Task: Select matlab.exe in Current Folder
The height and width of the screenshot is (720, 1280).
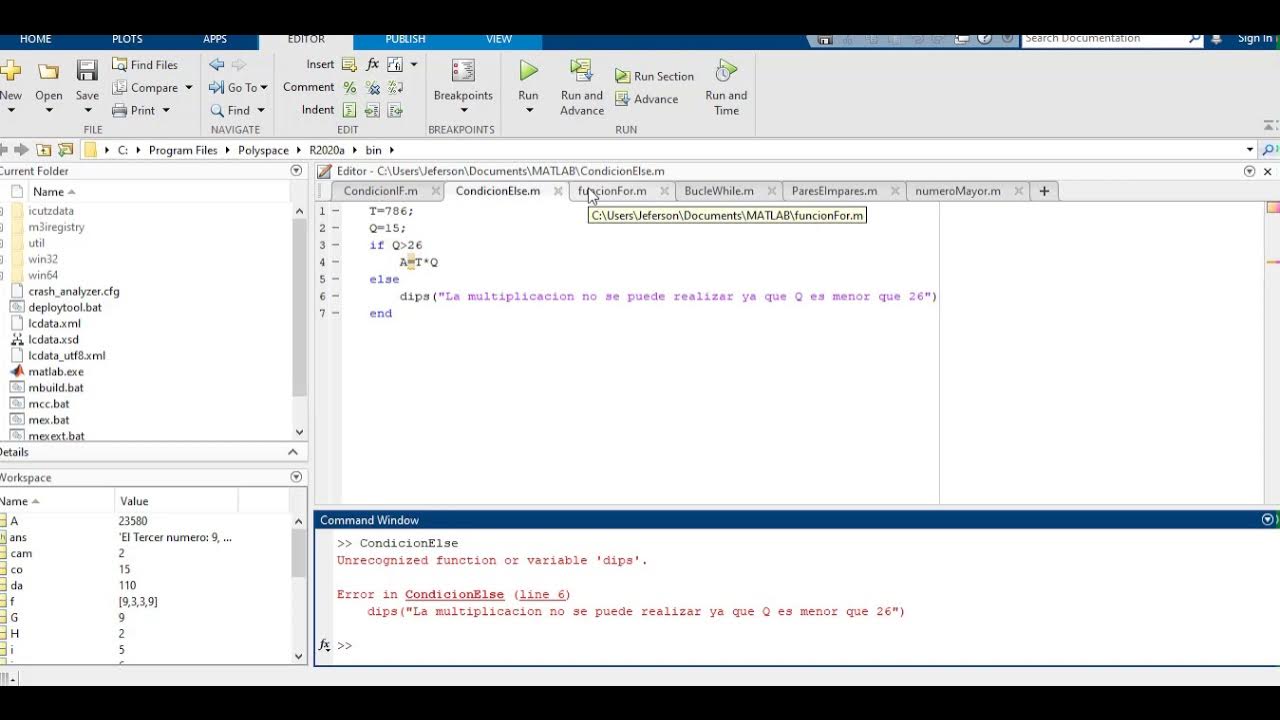Action: pyautogui.click(x=56, y=372)
